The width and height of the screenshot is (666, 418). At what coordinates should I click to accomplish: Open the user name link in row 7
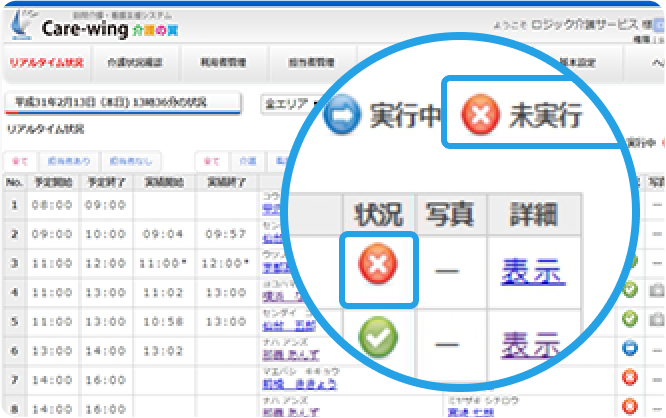299,384
